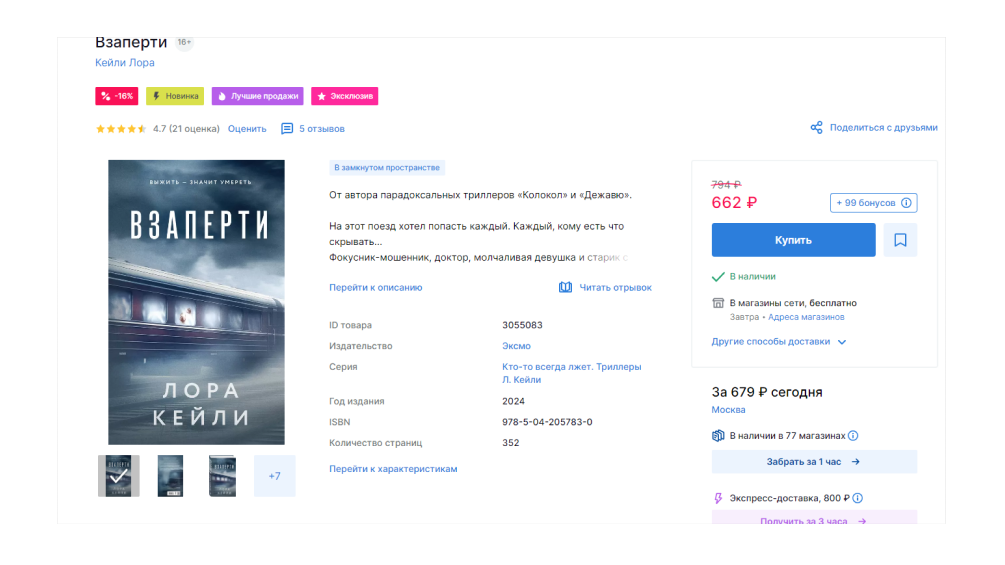Click info icon beside 99 бонусов
The image size is (1005, 565).
click(x=906, y=203)
